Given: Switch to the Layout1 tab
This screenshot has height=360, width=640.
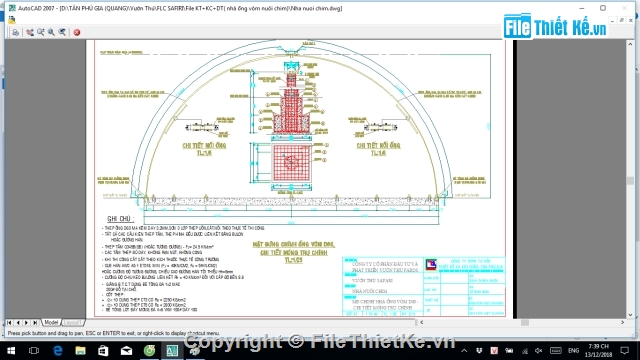Looking at the screenshot, I should pyautogui.click(x=72, y=322).
